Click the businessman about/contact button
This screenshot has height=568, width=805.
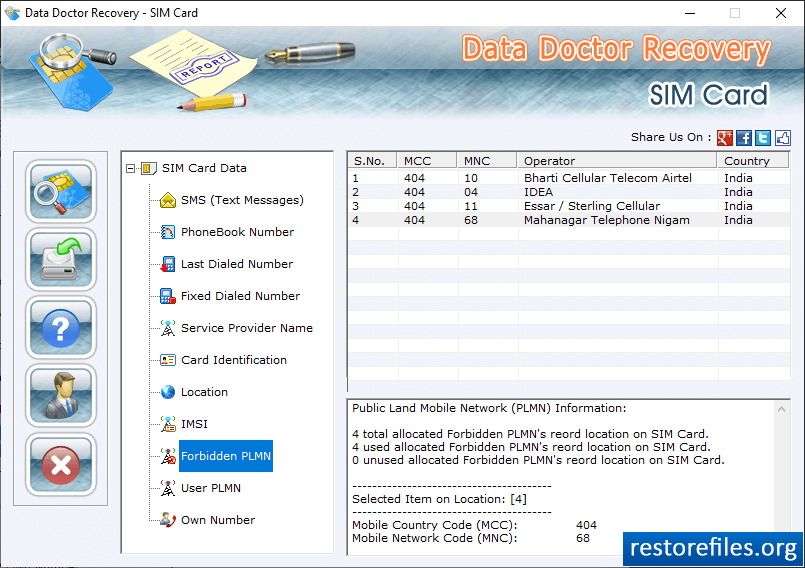[61, 396]
